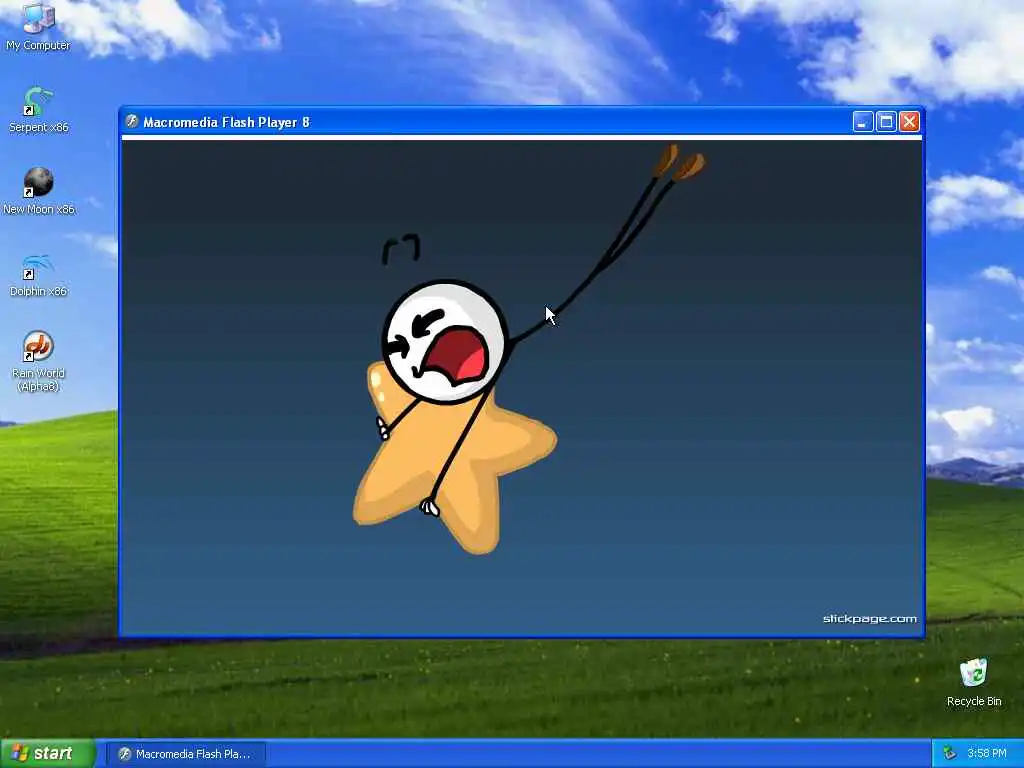Minimize the Macromedia Flash Player window
The width and height of the screenshot is (1024, 768).
[863, 121]
